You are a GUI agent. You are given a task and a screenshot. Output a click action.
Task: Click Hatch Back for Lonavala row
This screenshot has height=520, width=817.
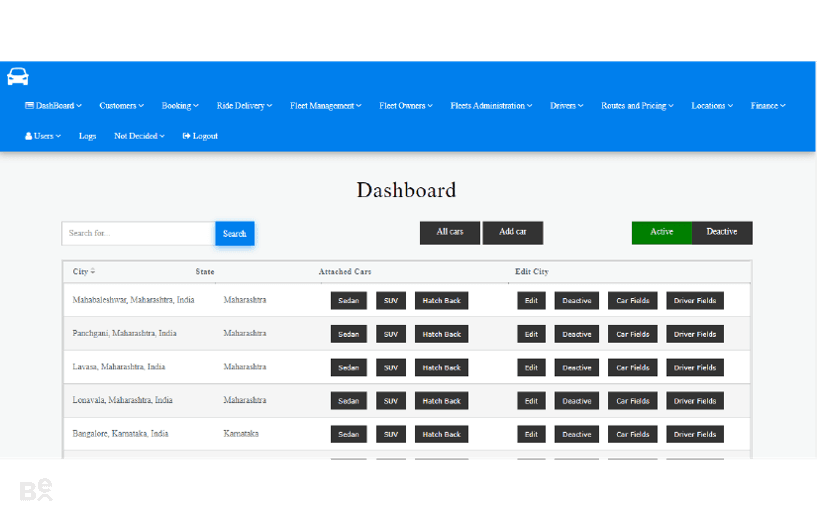pyautogui.click(x=441, y=401)
